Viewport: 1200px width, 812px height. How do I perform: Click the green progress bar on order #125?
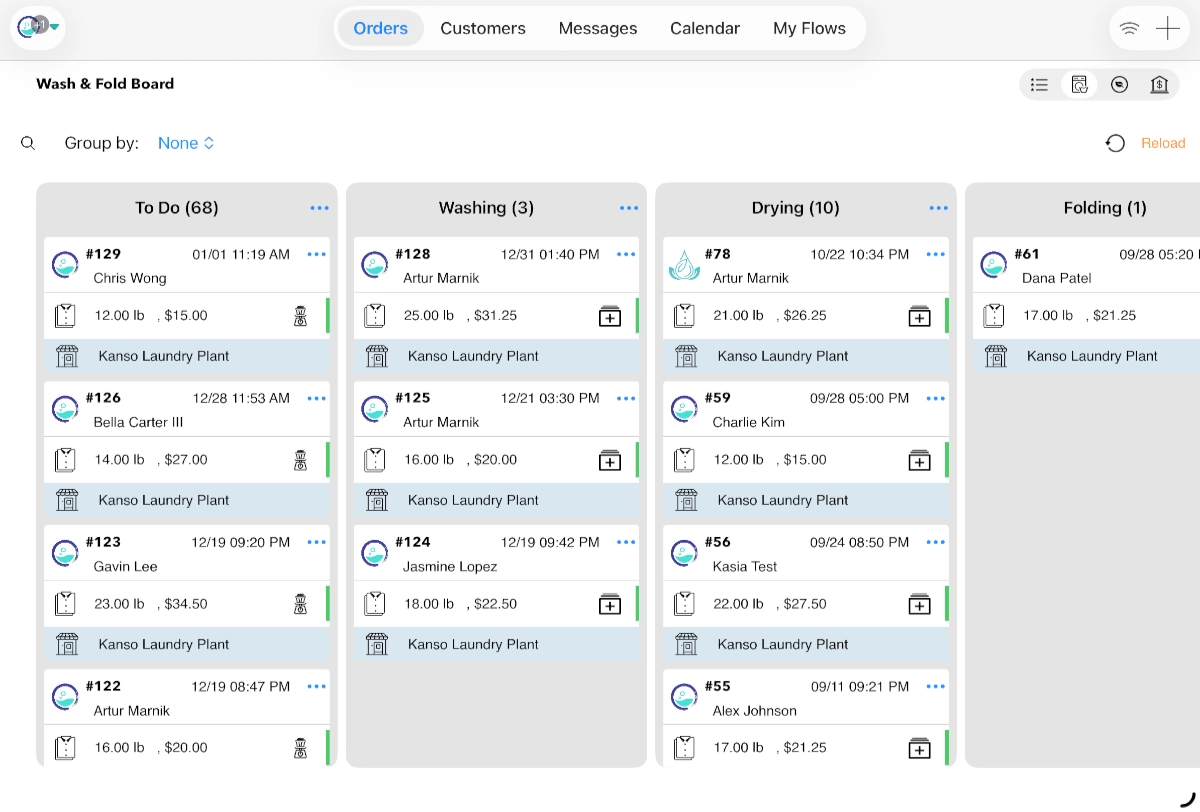[638, 460]
